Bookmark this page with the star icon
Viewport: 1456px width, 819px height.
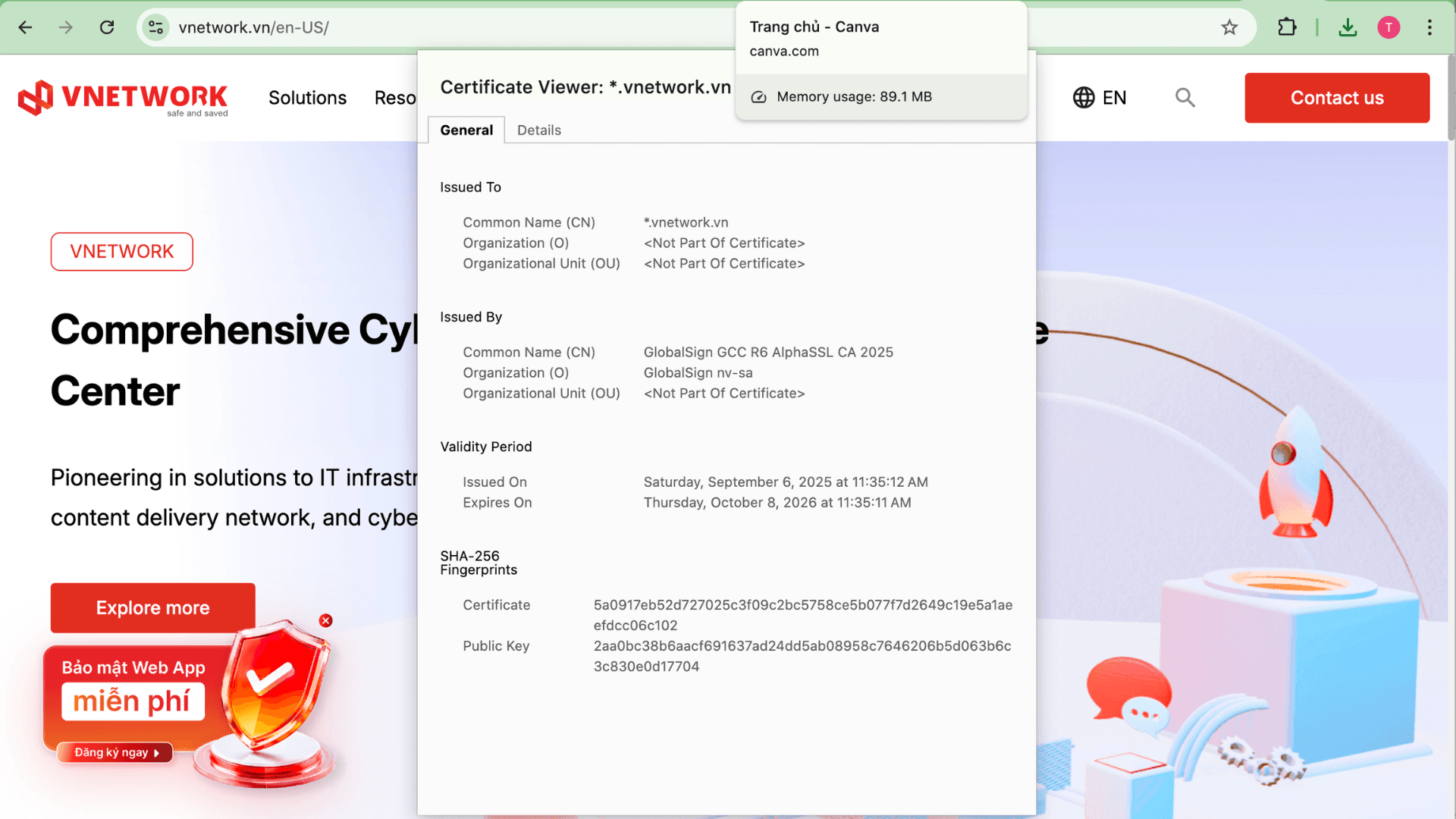coord(1229,27)
